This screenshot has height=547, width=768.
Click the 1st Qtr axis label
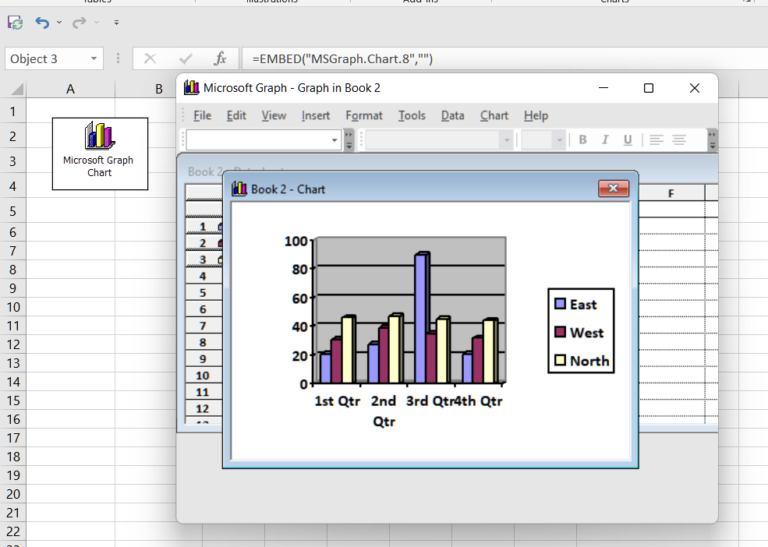click(337, 401)
